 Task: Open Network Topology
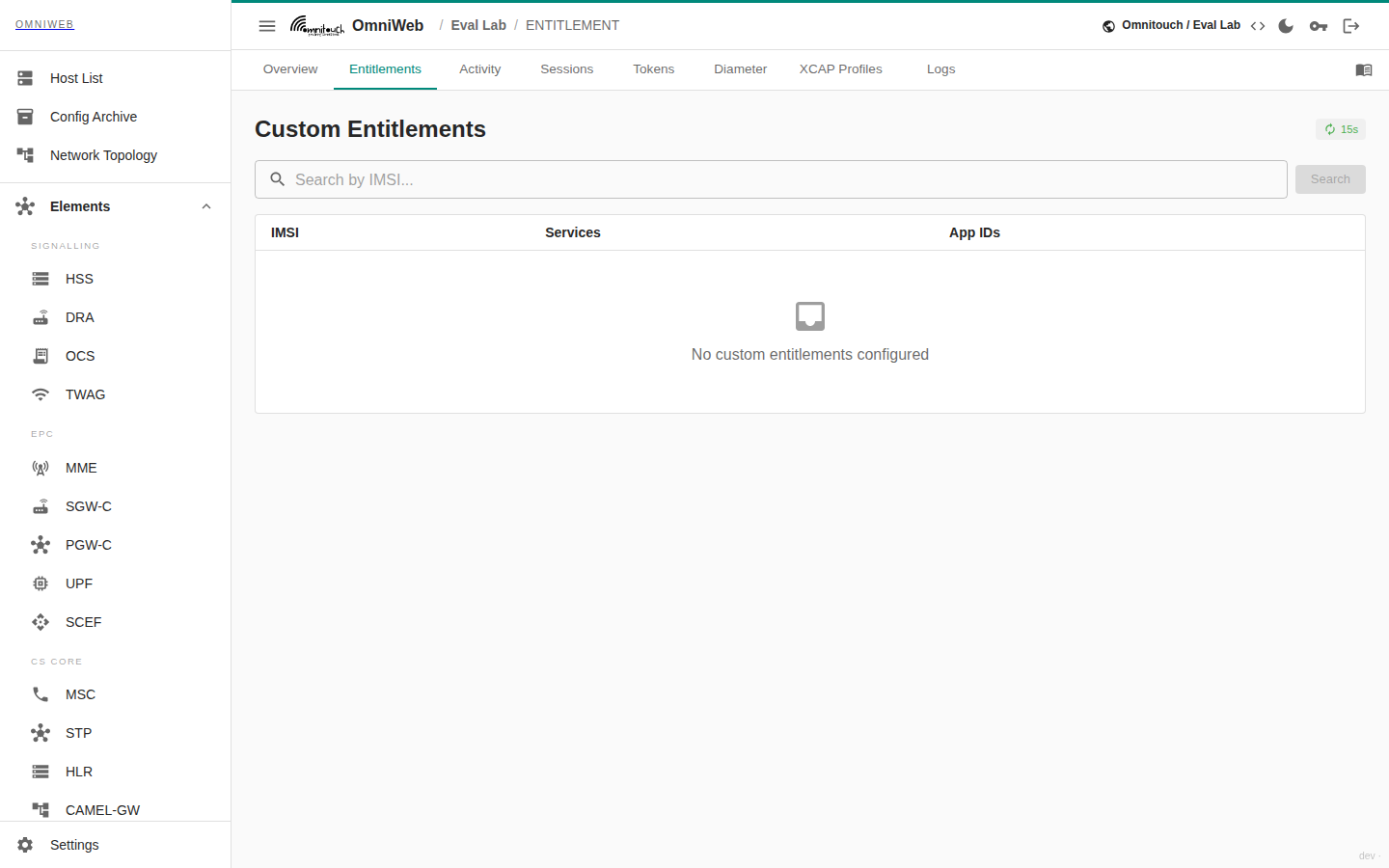(116, 155)
